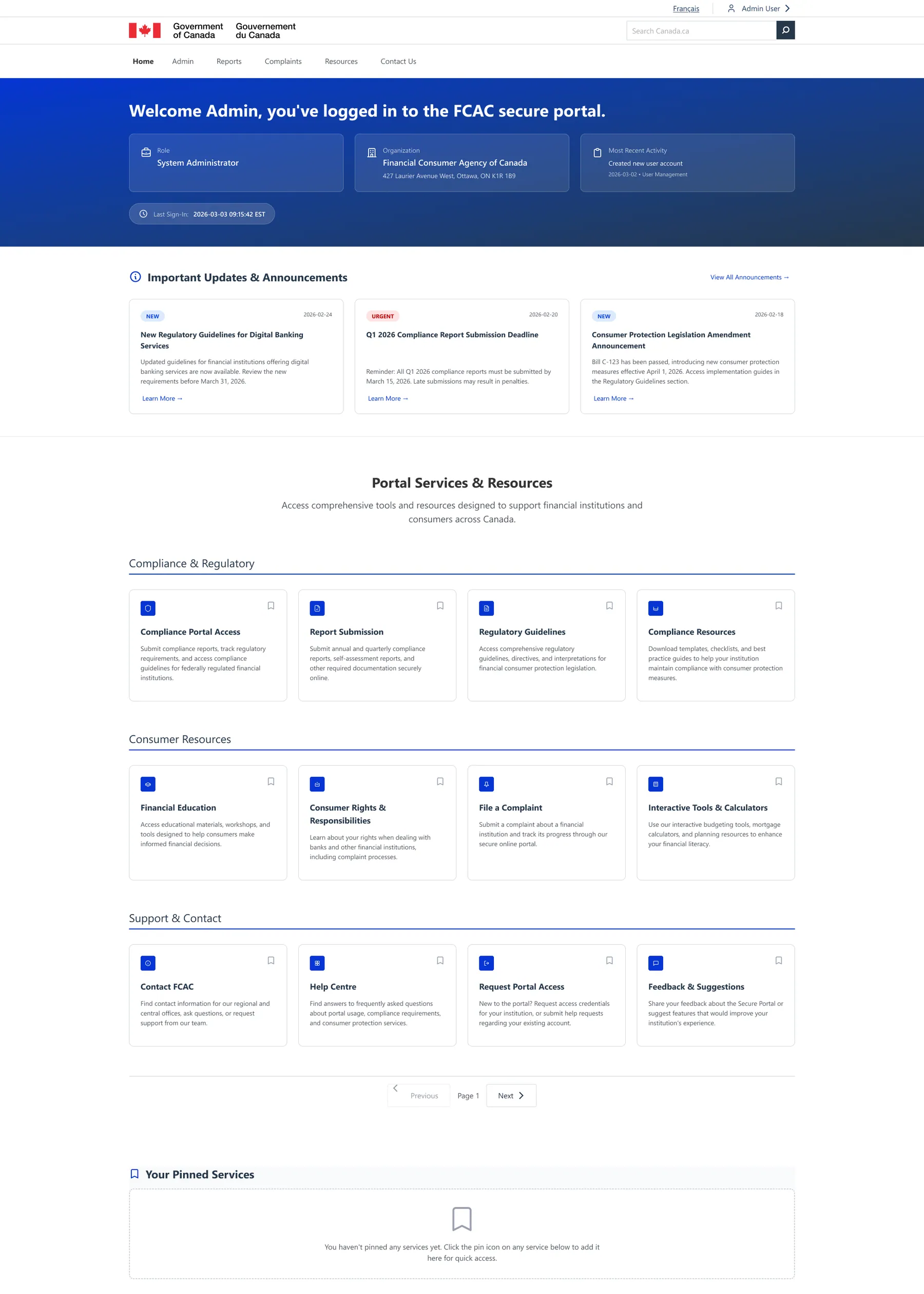Pin the Financial Education card

271,782
